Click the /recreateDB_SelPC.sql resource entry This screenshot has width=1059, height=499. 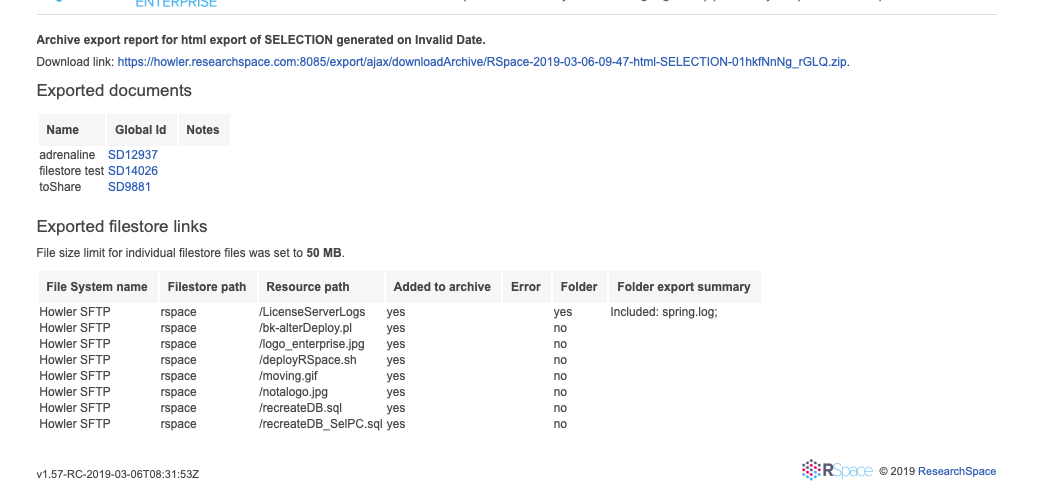click(320, 424)
